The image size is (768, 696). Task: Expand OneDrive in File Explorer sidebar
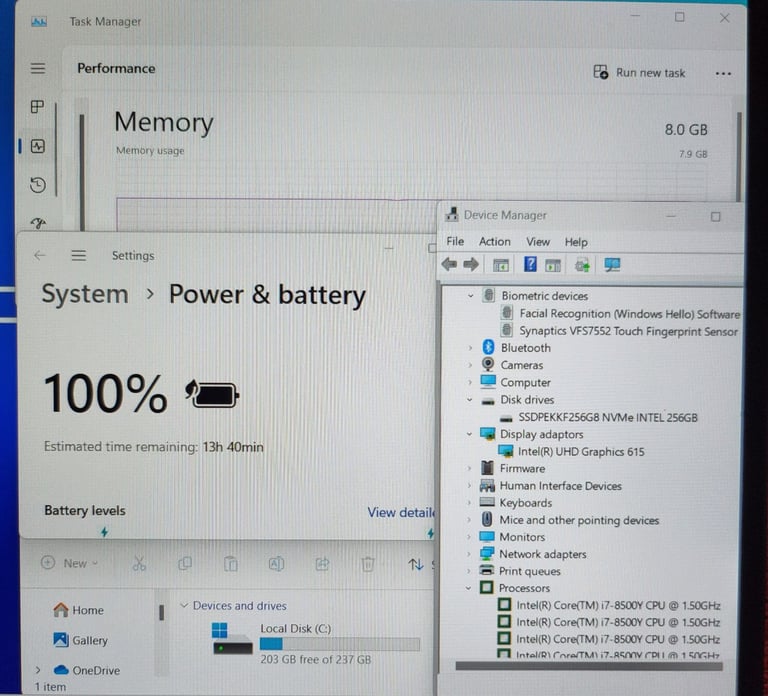pos(38,670)
